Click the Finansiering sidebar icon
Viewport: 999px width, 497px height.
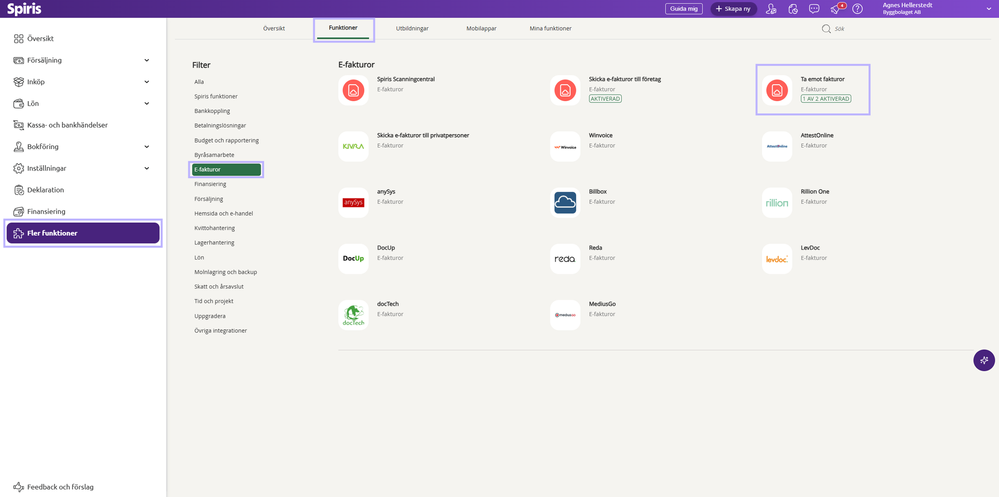click(x=18, y=212)
